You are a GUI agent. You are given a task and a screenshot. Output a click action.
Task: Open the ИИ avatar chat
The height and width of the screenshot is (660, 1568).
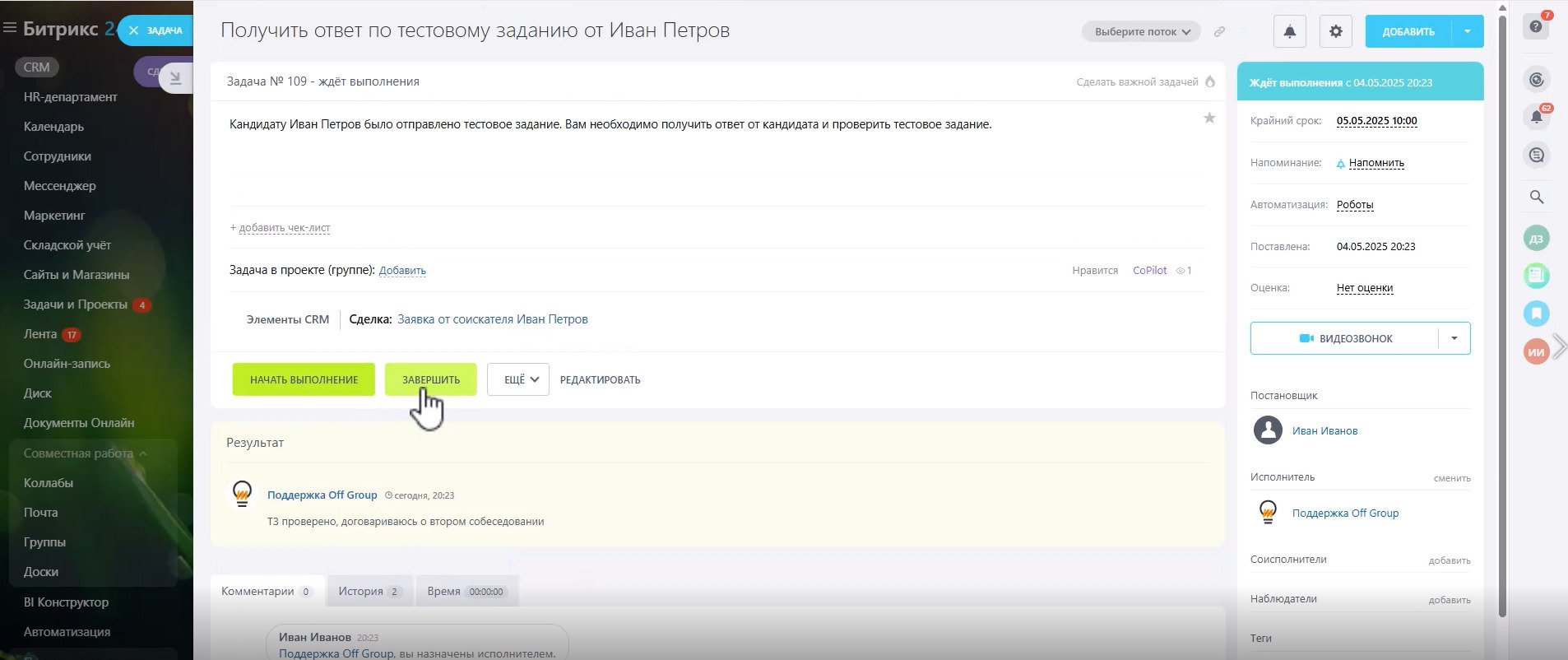tap(1536, 352)
